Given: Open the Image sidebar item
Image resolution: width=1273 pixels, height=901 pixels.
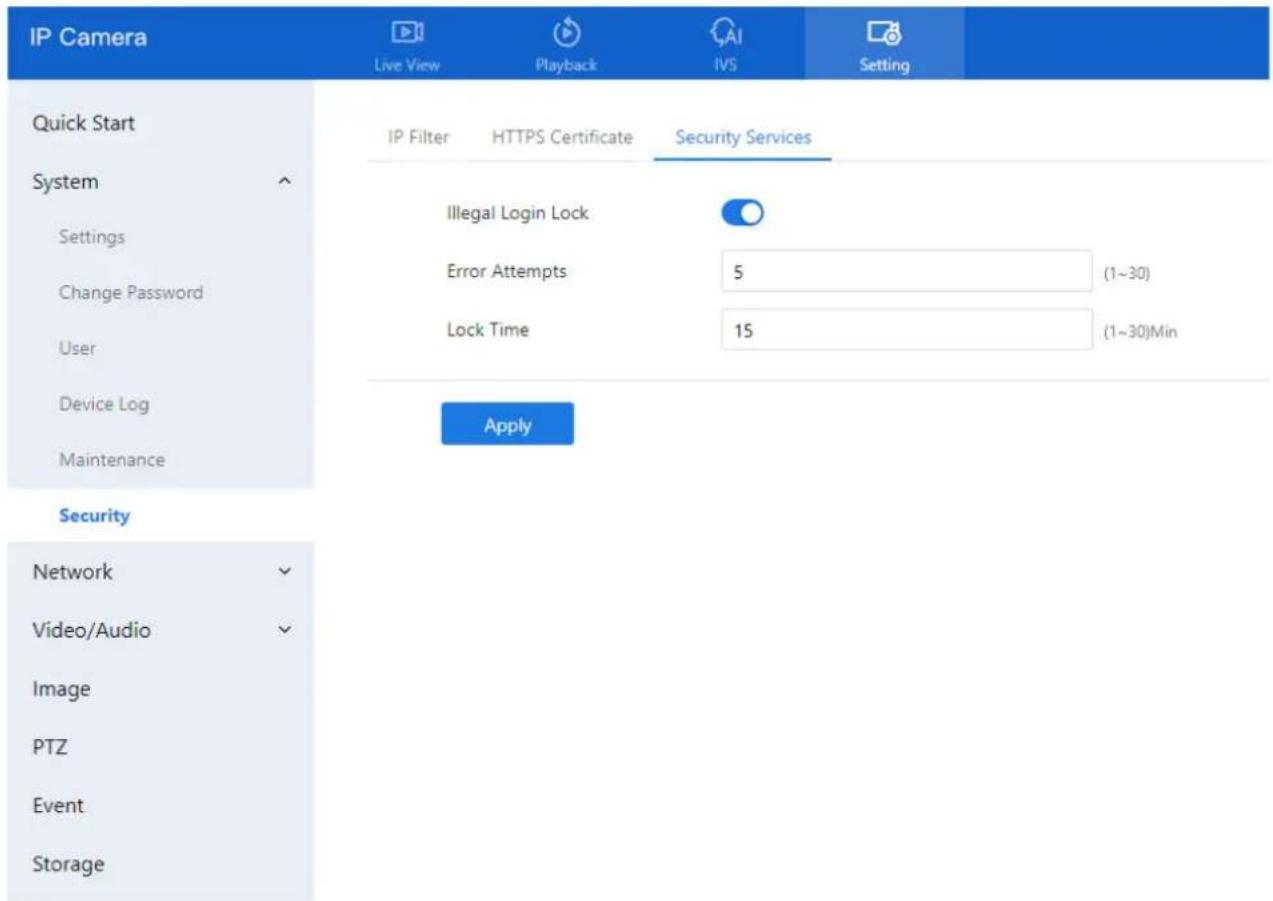Looking at the screenshot, I should (x=61, y=690).
